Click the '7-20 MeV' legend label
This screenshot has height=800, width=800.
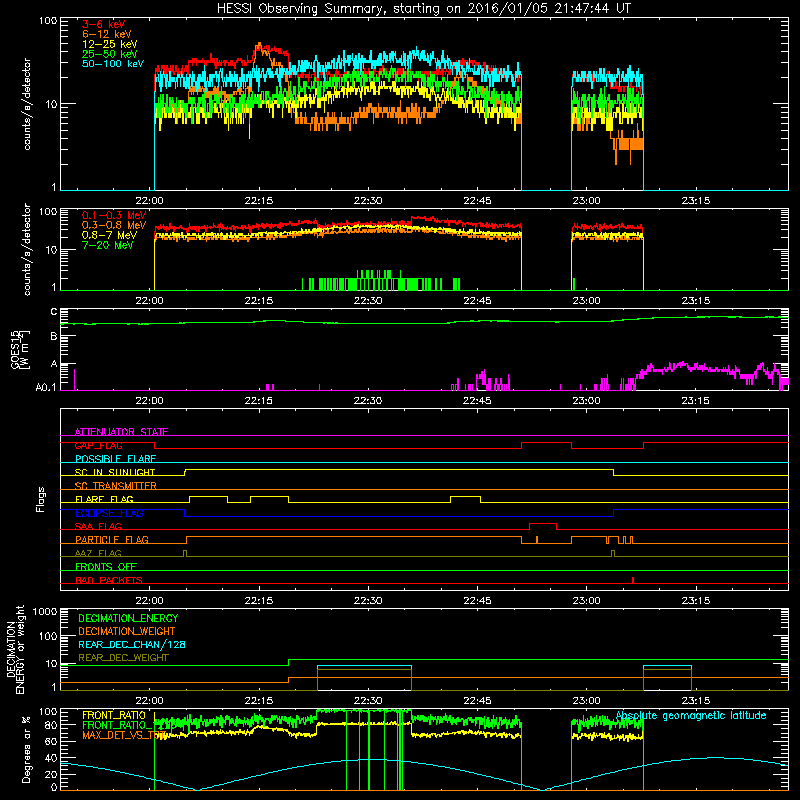click(x=108, y=245)
